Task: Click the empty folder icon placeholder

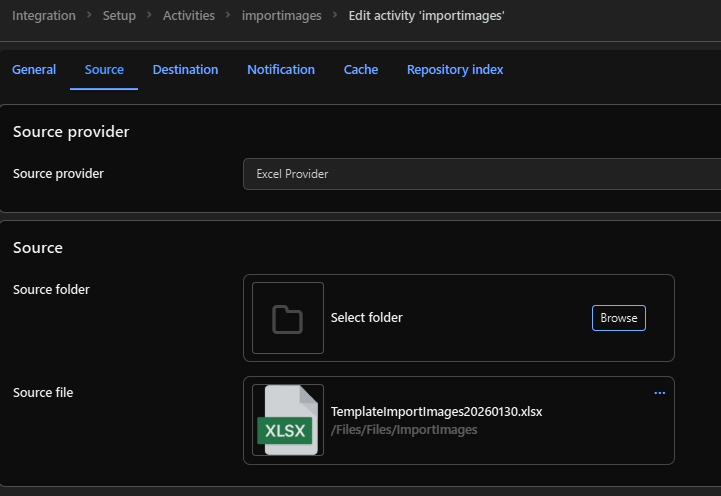Action: point(288,318)
